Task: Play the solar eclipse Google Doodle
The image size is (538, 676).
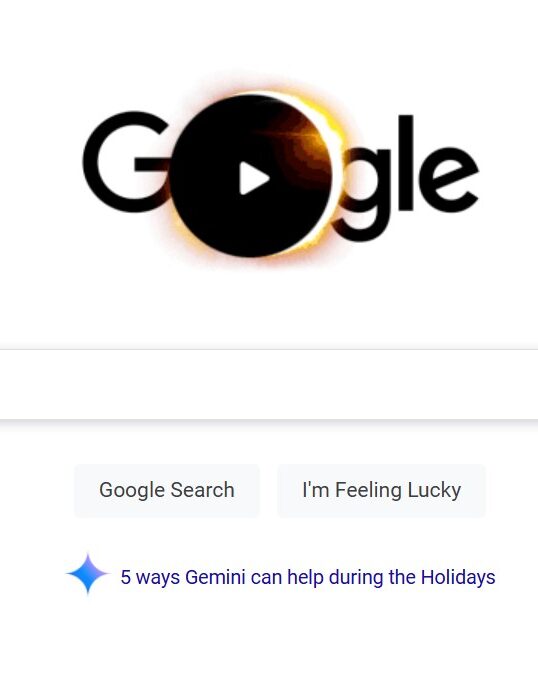Action: pyautogui.click(x=254, y=178)
